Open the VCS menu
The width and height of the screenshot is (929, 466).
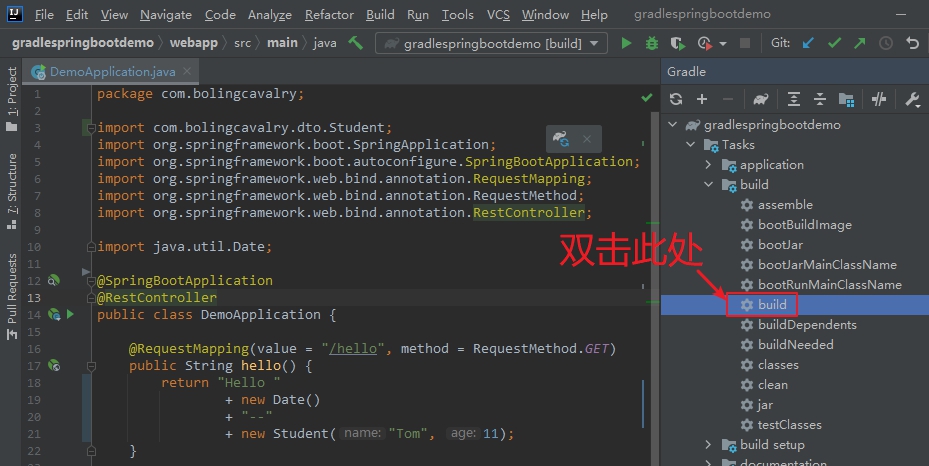point(498,14)
